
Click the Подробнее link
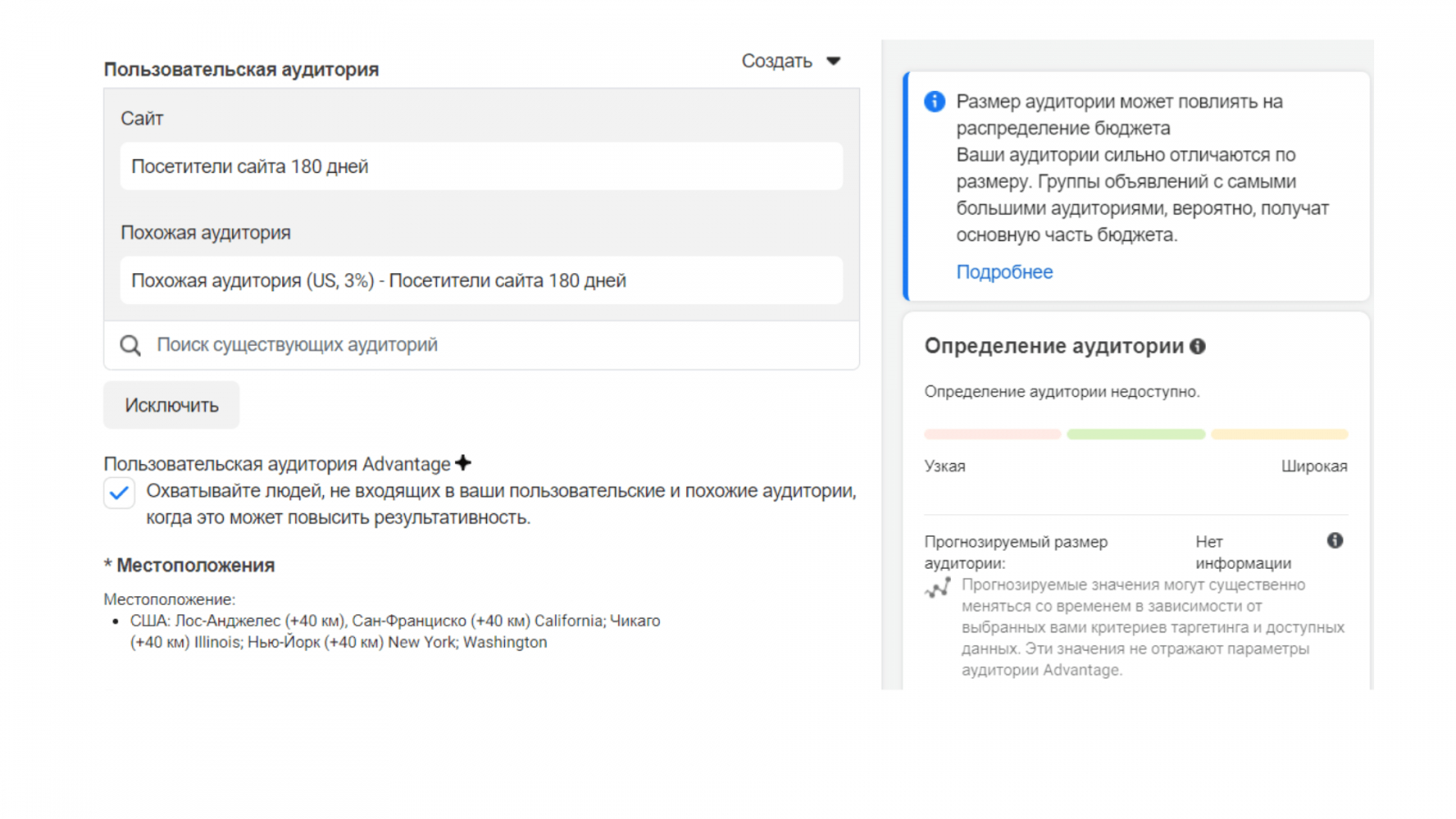click(1004, 272)
